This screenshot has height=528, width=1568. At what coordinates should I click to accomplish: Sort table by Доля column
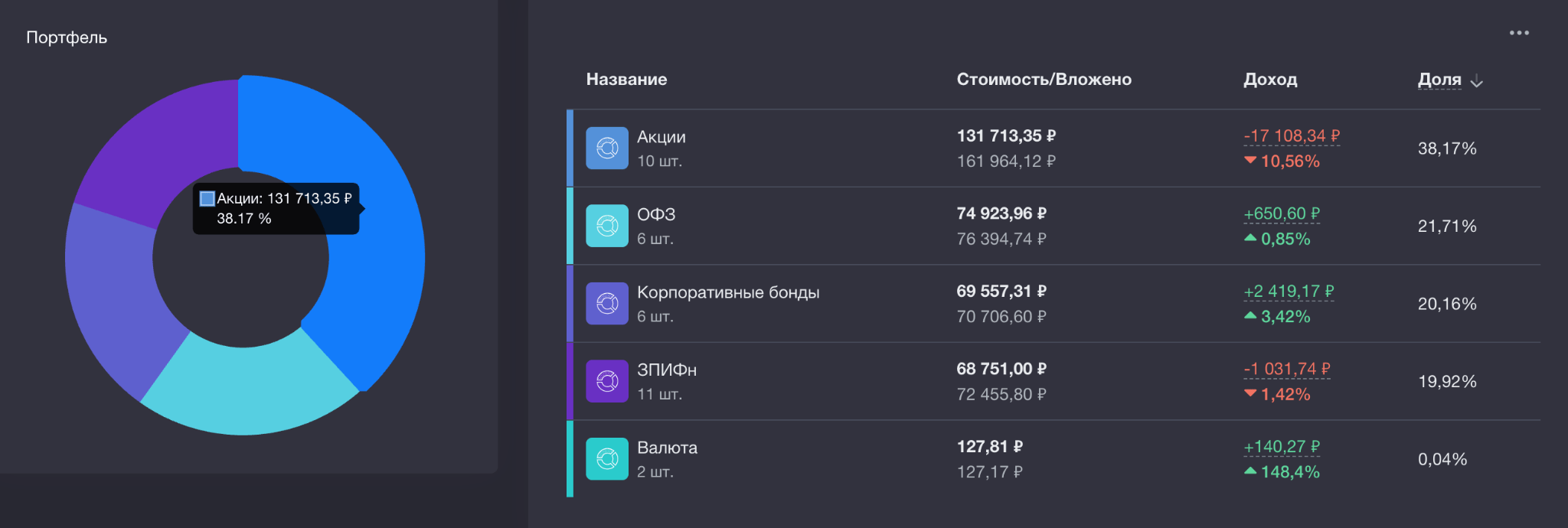click(x=1439, y=80)
